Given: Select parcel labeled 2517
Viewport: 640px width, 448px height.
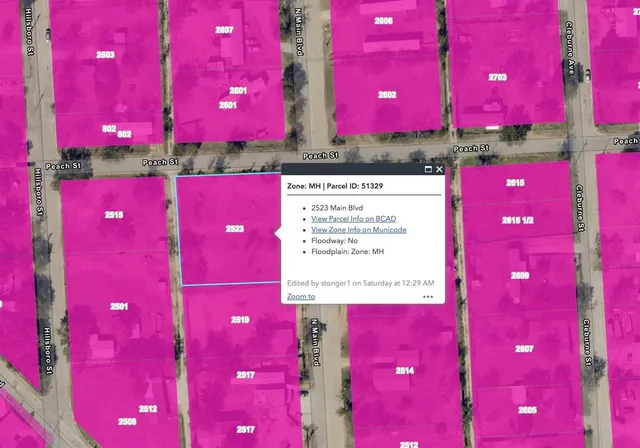Looking at the screenshot, I should click(x=245, y=374).
